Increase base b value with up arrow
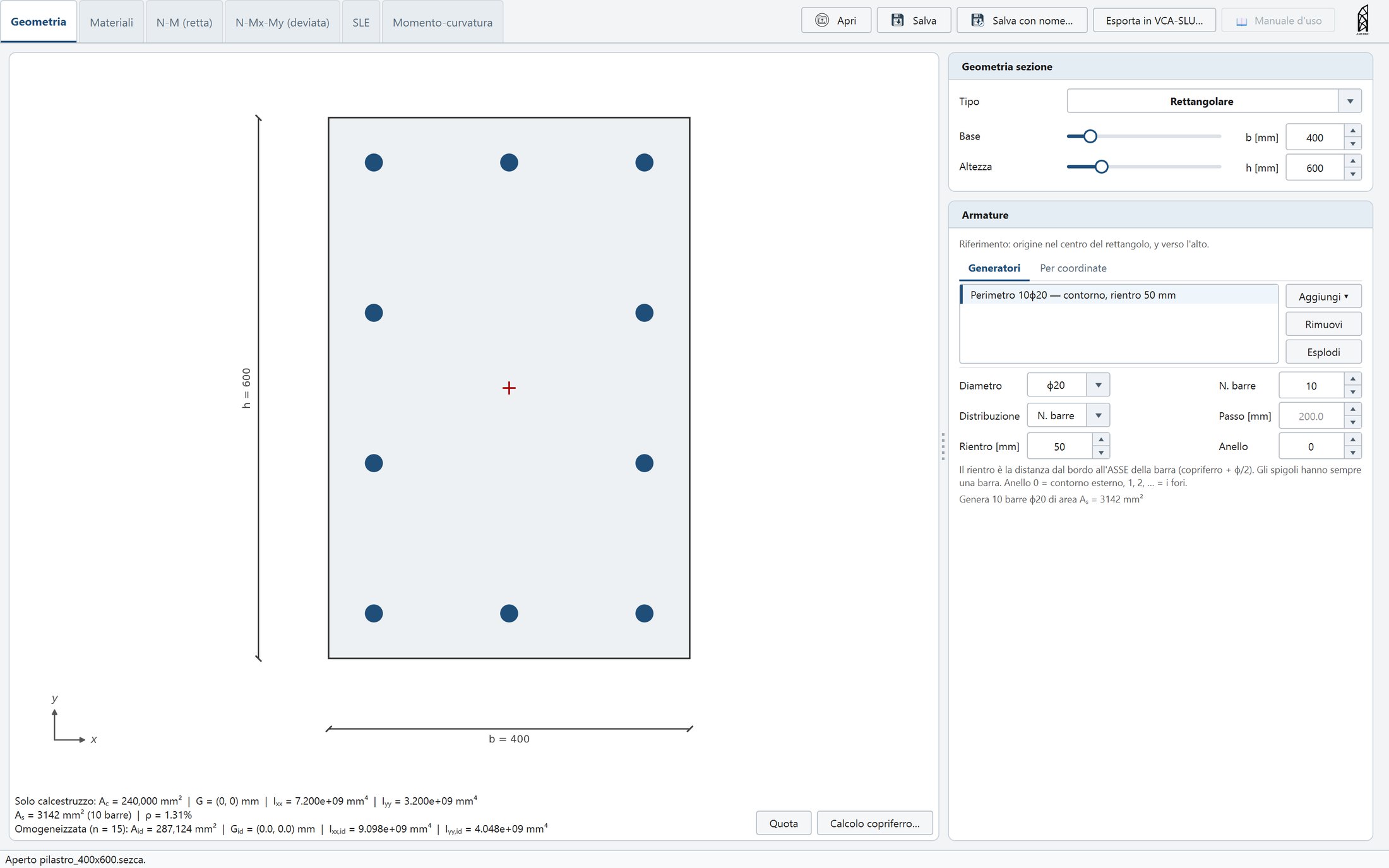 pos(1353,131)
